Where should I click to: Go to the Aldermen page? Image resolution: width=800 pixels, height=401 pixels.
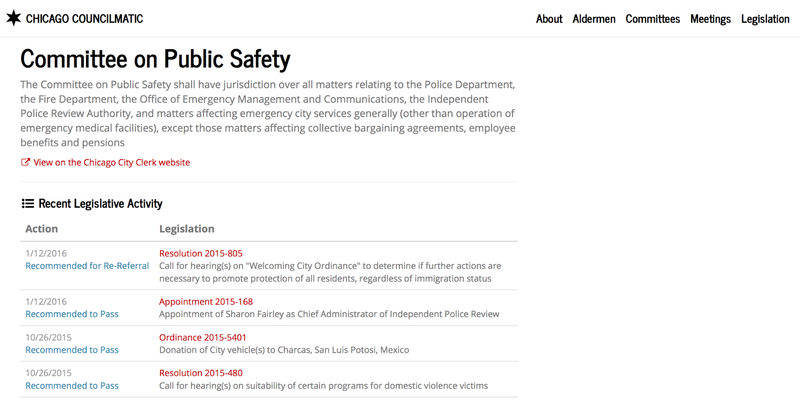[x=594, y=19]
